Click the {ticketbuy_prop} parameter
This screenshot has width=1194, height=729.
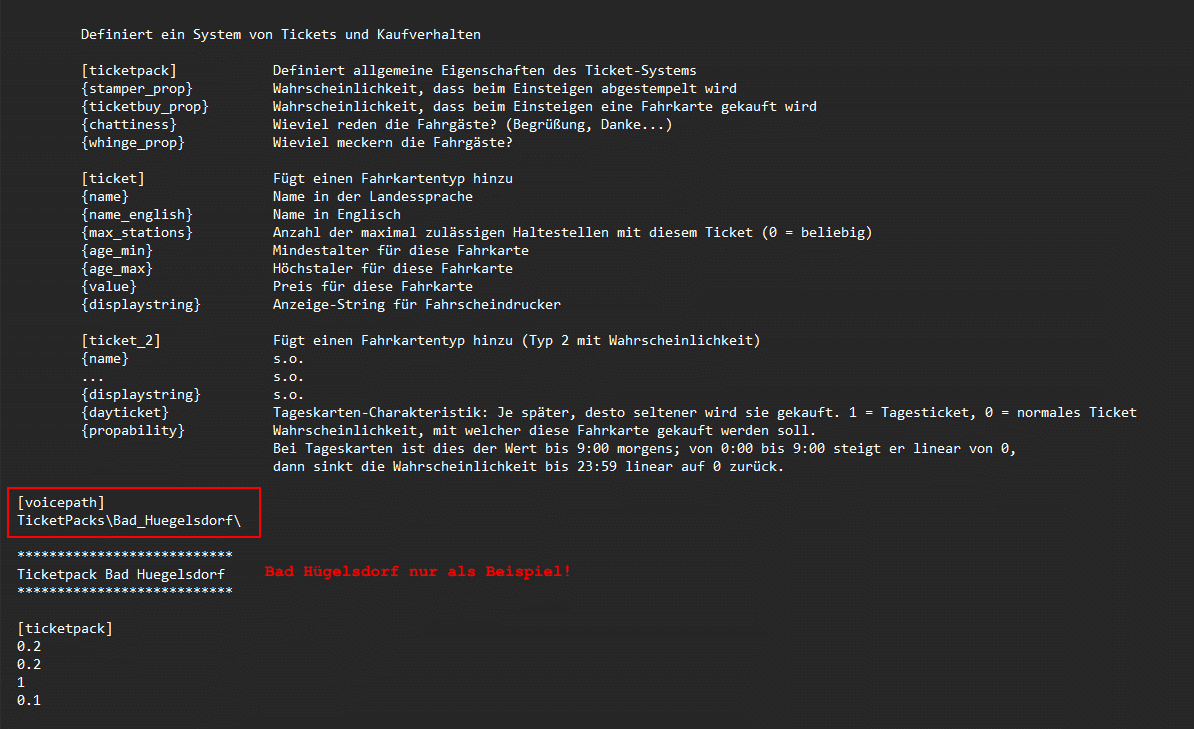tap(145, 107)
